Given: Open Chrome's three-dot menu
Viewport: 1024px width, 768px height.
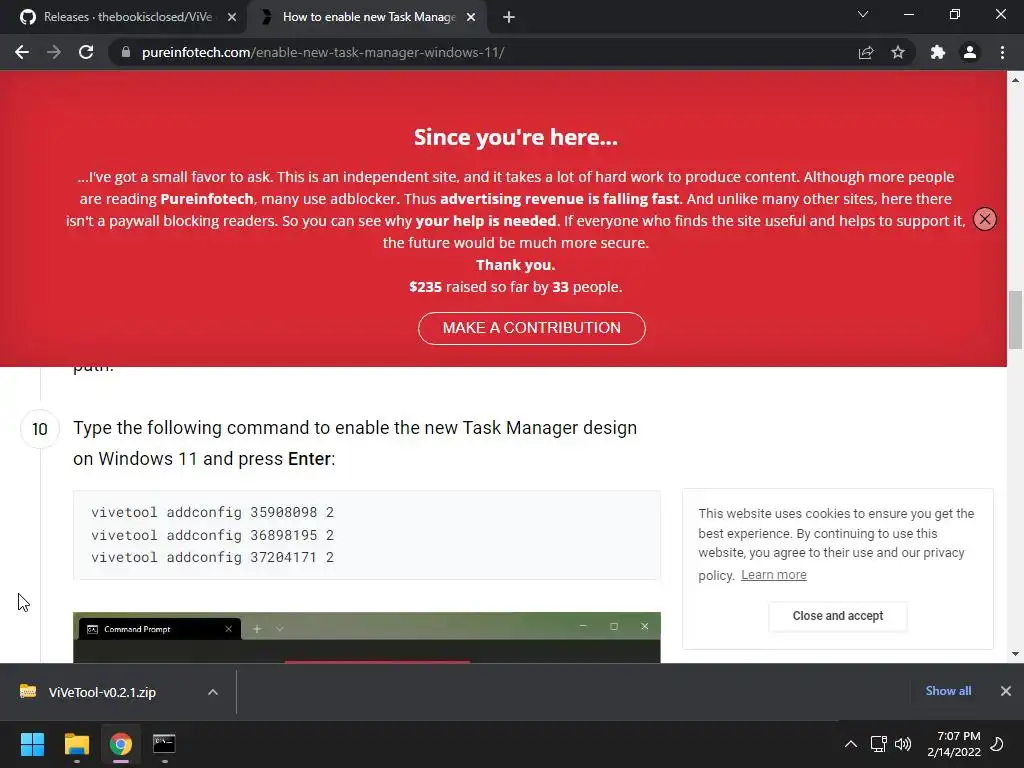Looking at the screenshot, I should (x=1002, y=52).
